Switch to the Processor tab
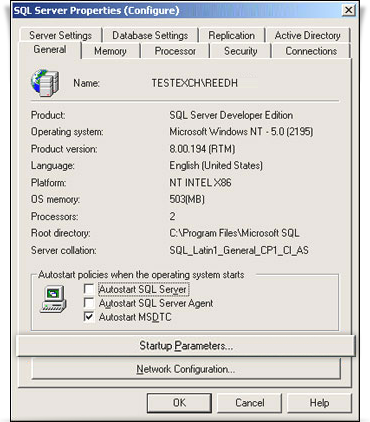 [175, 51]
